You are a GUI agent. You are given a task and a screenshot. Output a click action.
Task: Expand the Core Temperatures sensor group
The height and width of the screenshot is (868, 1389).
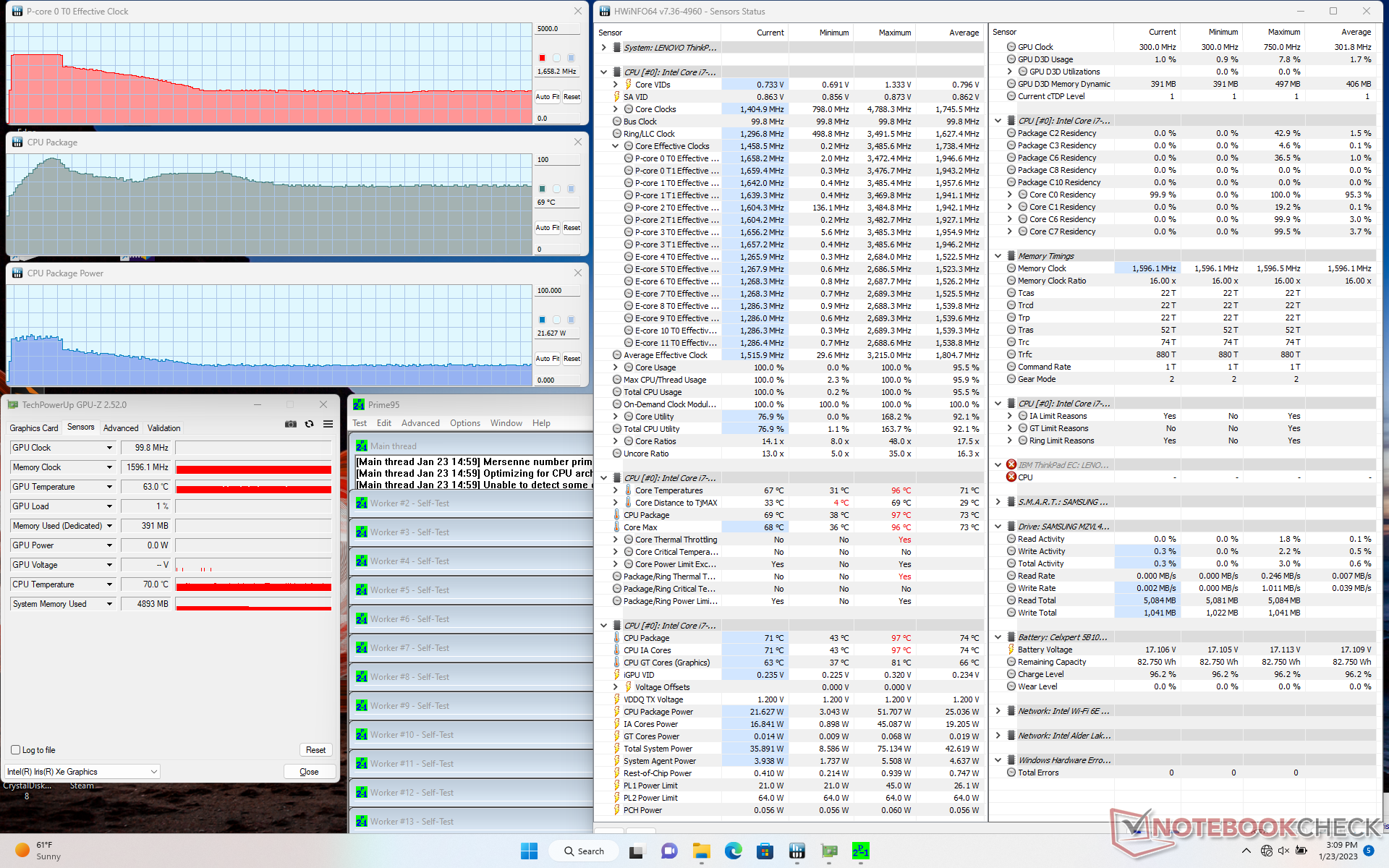(x=616, y=490)
